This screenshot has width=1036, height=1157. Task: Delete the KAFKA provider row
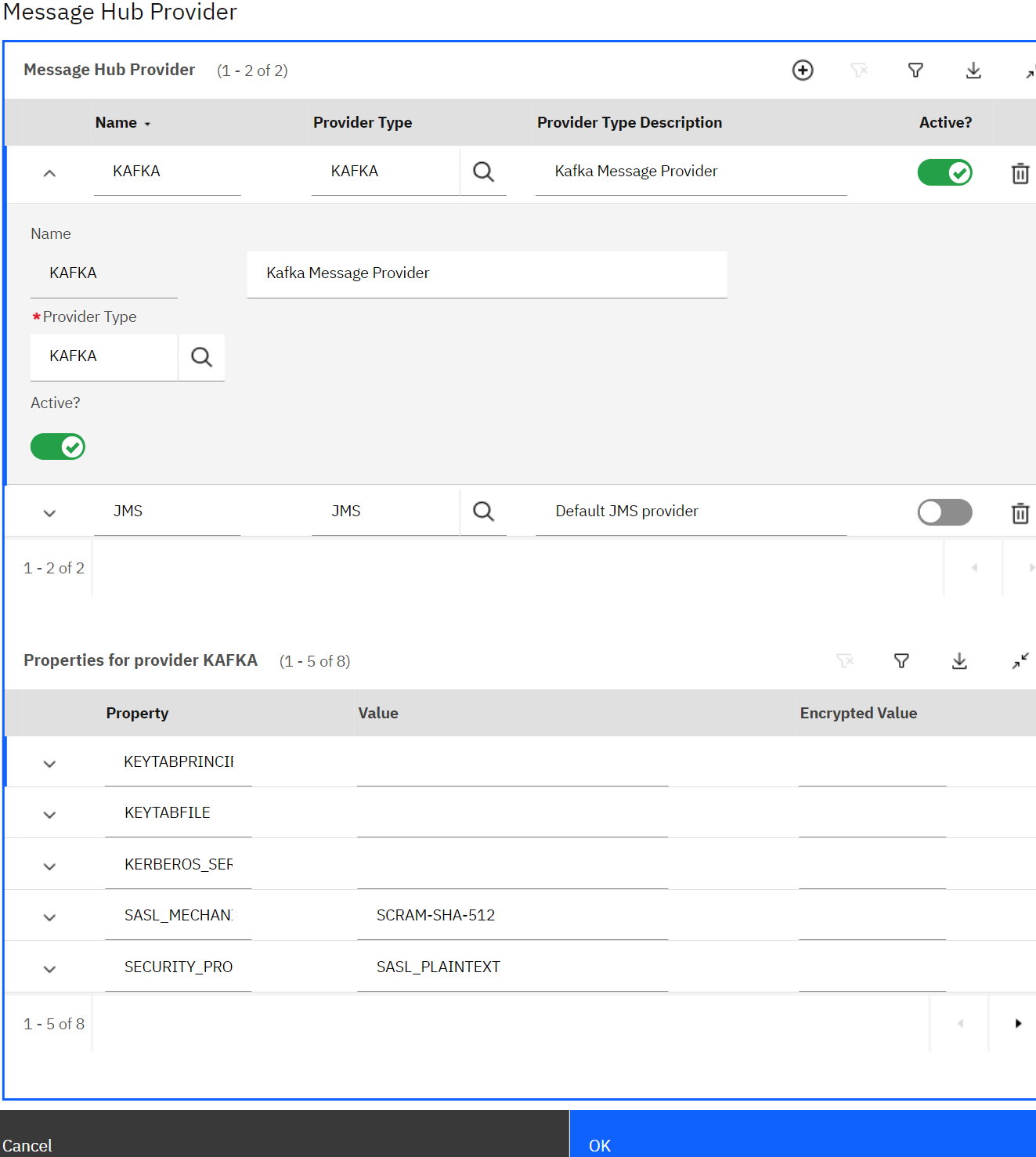tap(1020, 173)
